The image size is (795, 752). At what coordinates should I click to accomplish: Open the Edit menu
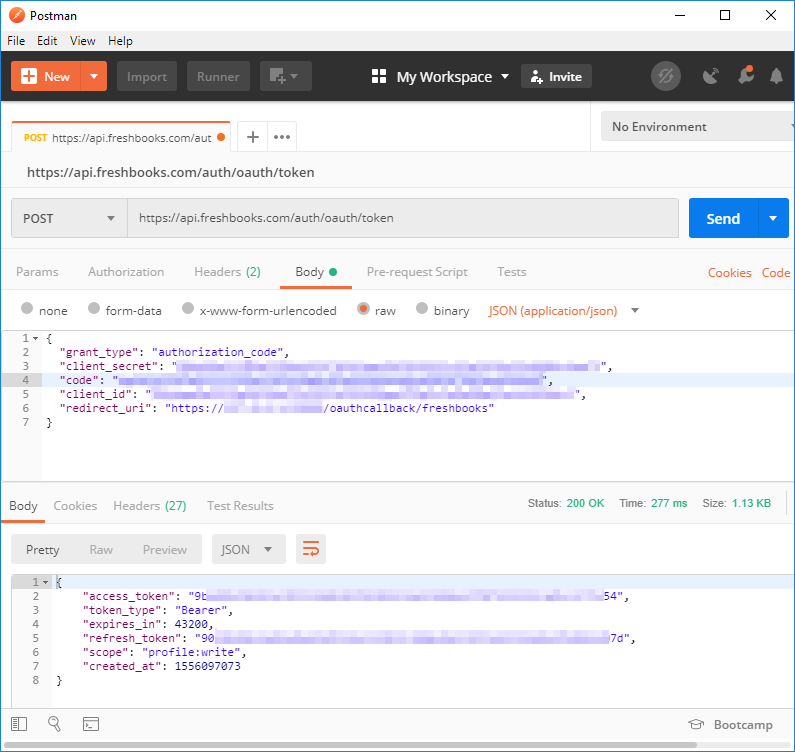47,41
